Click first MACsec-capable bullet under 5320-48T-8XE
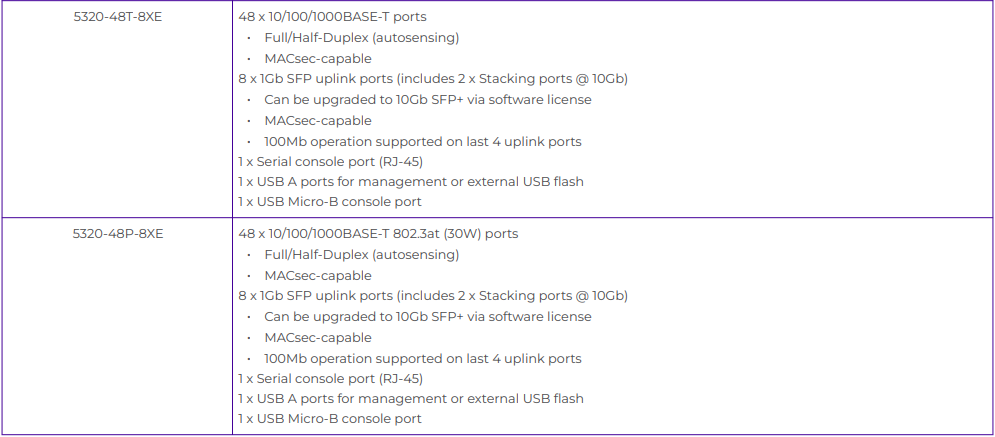The image size is (995, 437). coord(317,59)
